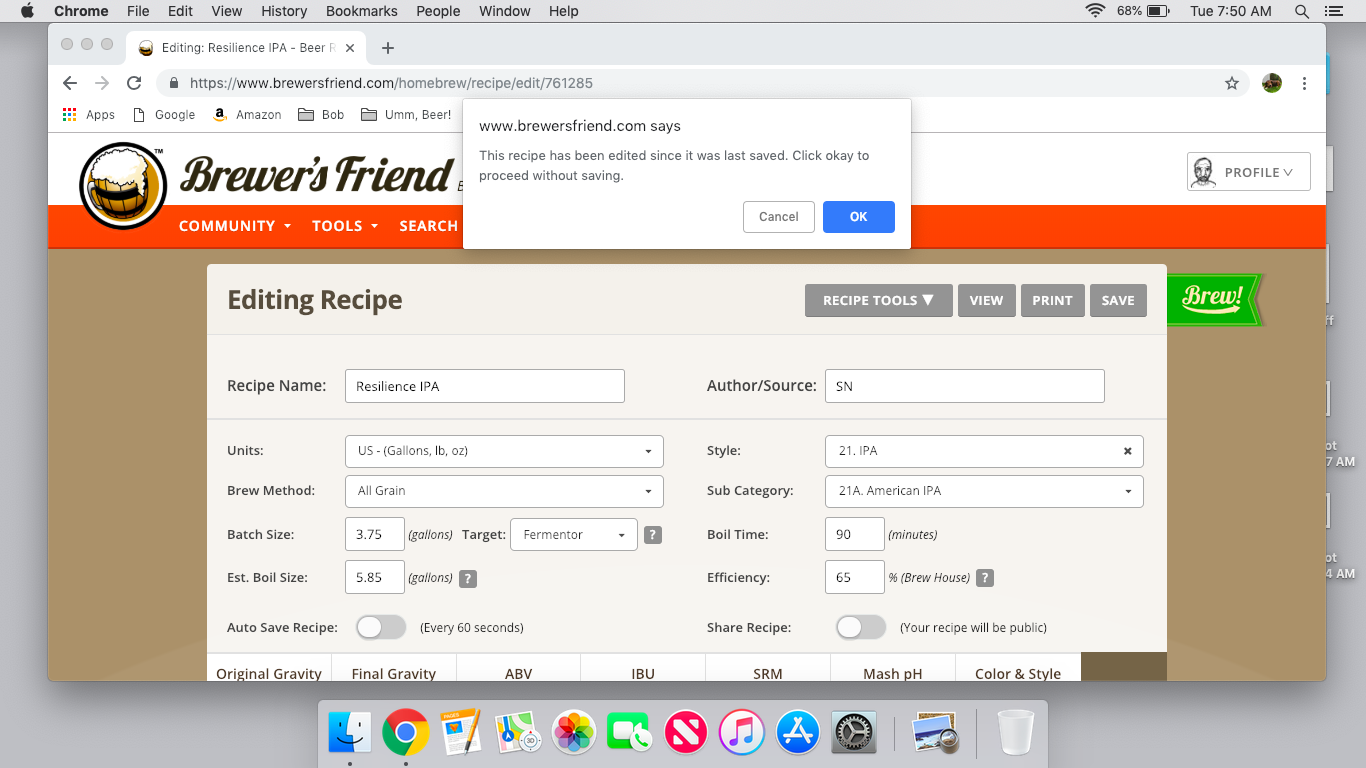Click the help icon next to Target
The image size is (1366, 768).
(x=652, y=535)
